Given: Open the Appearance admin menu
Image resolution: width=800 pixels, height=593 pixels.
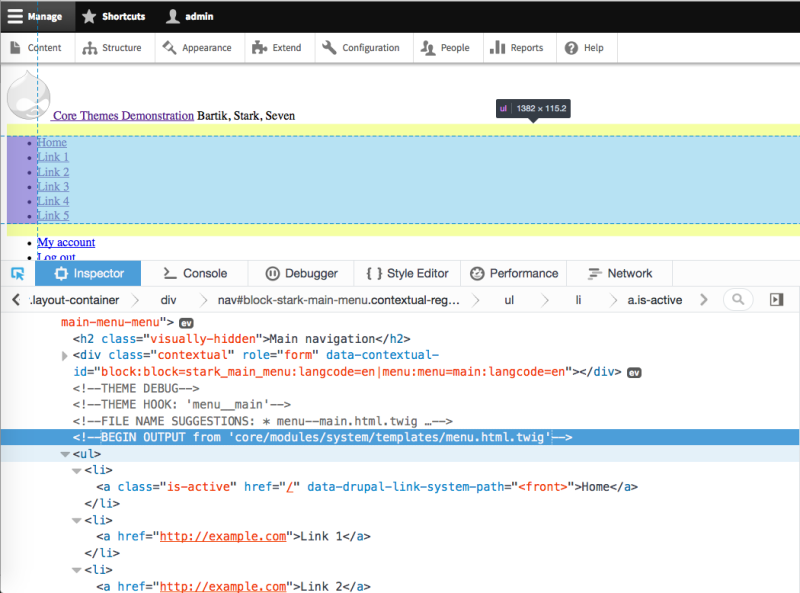Looking at the screenshot, I should pyautogui.click(x=199, y=47).
